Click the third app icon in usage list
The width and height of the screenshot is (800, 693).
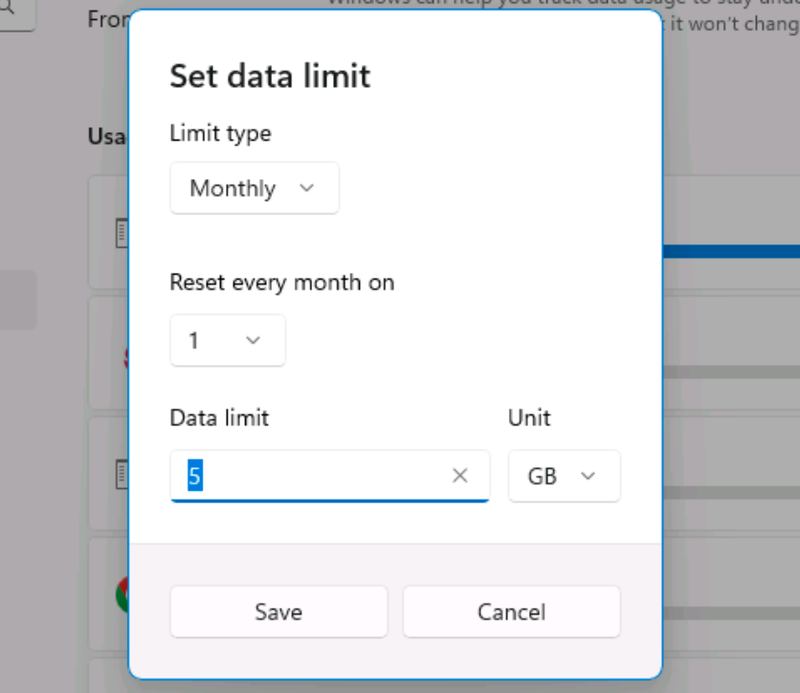121,473
